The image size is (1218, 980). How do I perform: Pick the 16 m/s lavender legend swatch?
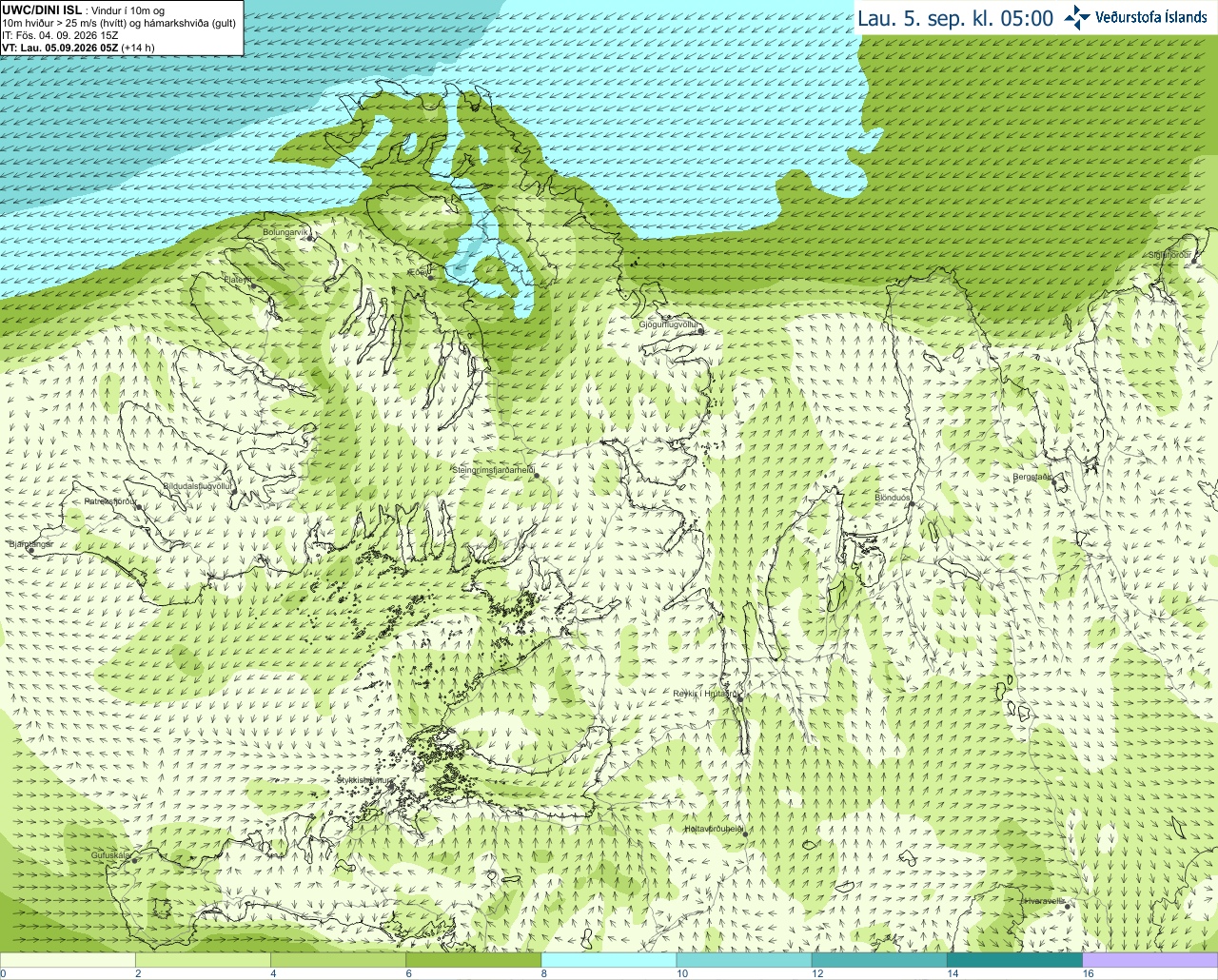pos(1150,960)
